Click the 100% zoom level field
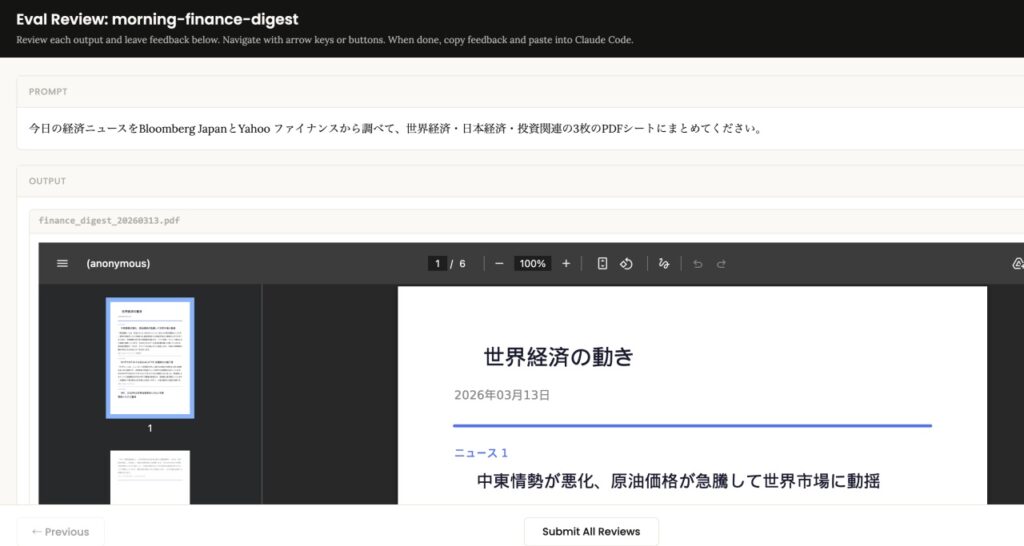Image resolution: width=1024 pixels, height=546 pixels. pos(532,263)
